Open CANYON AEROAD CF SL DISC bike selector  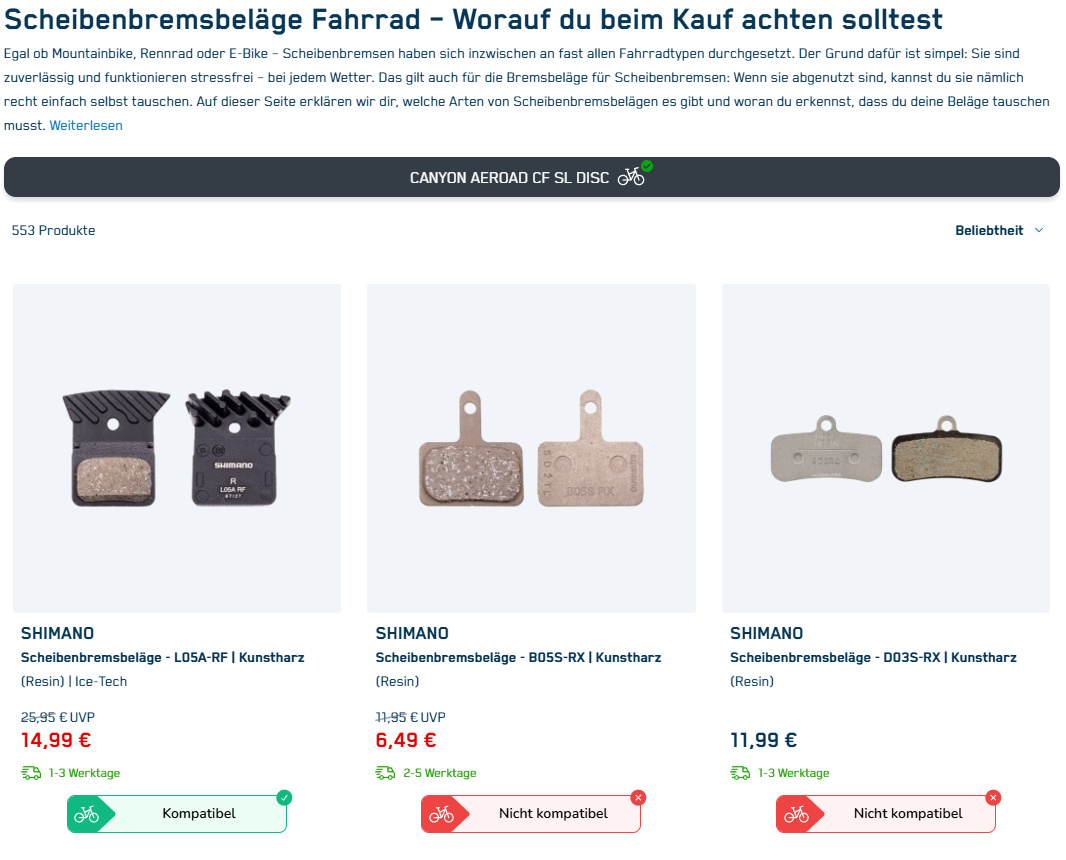[x=532, y=177]
